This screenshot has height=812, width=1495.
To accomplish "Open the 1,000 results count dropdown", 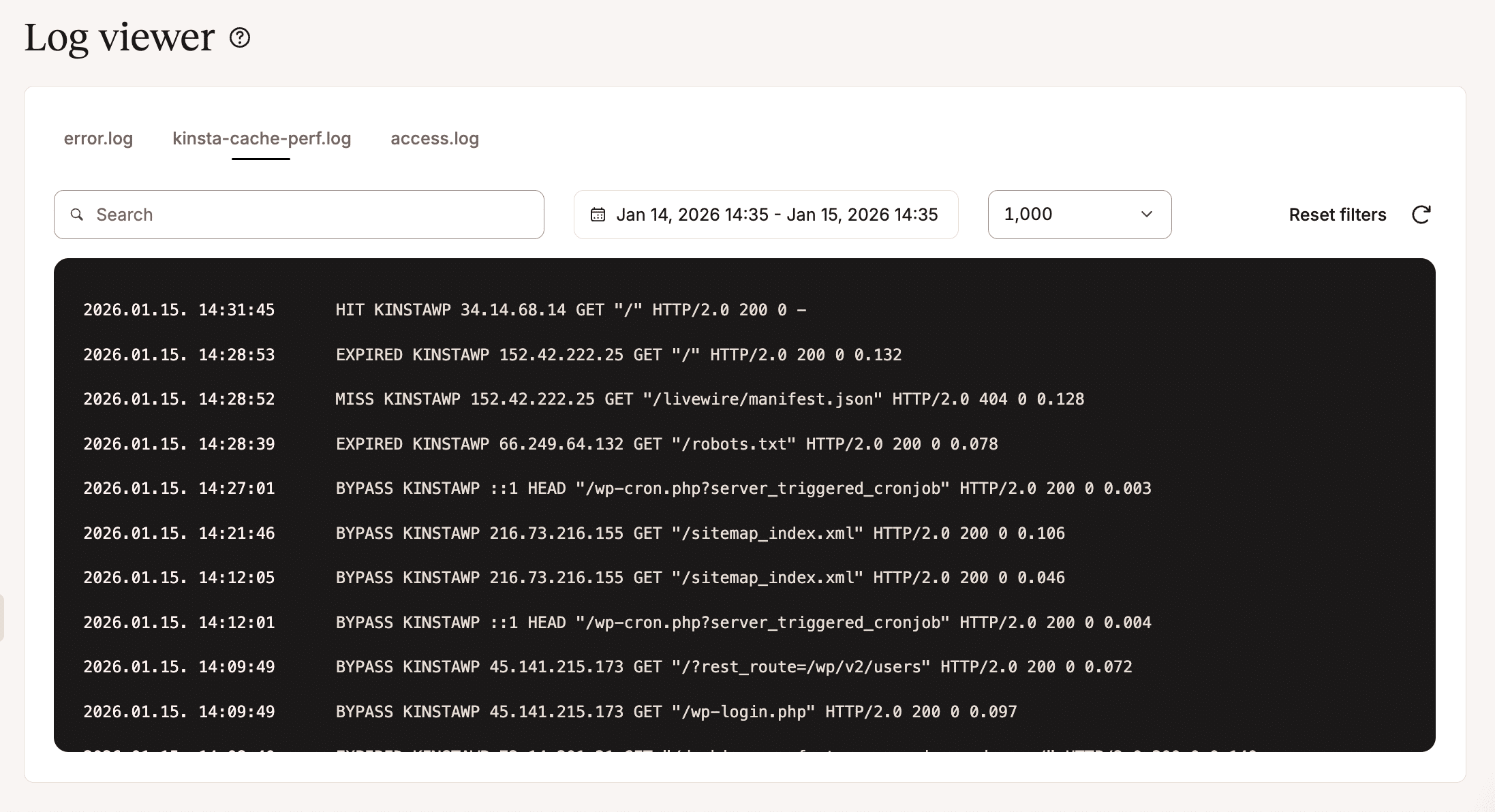I will (x=1079, y=214).
